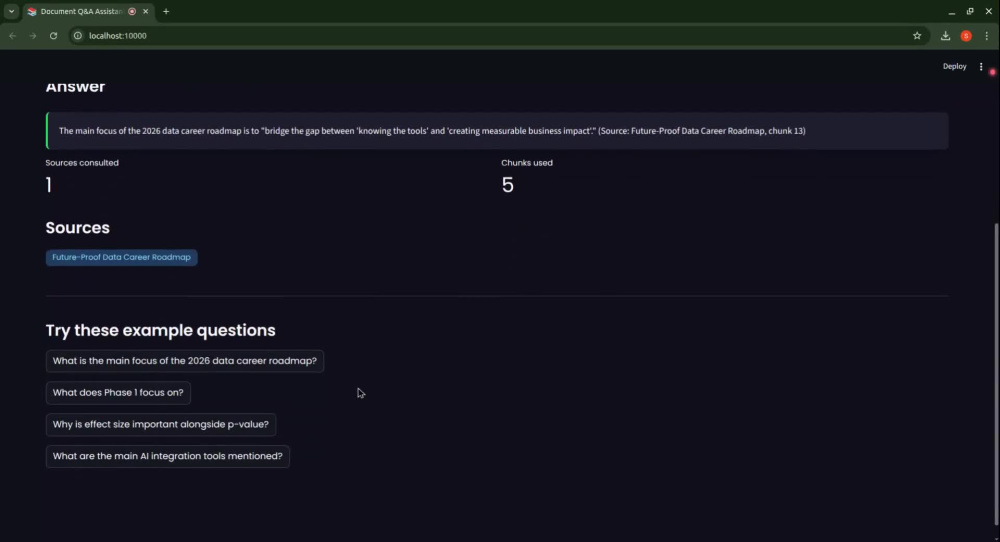The image size is (1000, 542).
Task: Ask why effect size matters alongside p-value
Action: pos(161,424)
